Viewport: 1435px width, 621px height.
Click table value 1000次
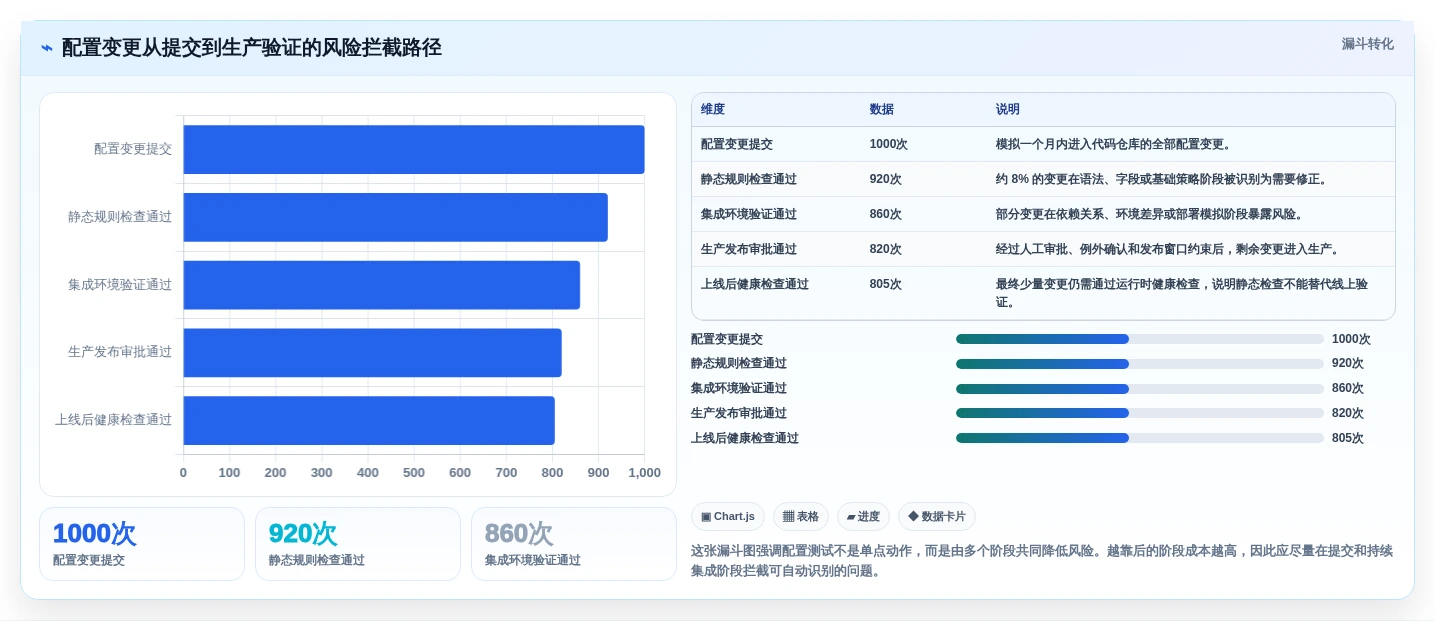(x=889, y=144)
